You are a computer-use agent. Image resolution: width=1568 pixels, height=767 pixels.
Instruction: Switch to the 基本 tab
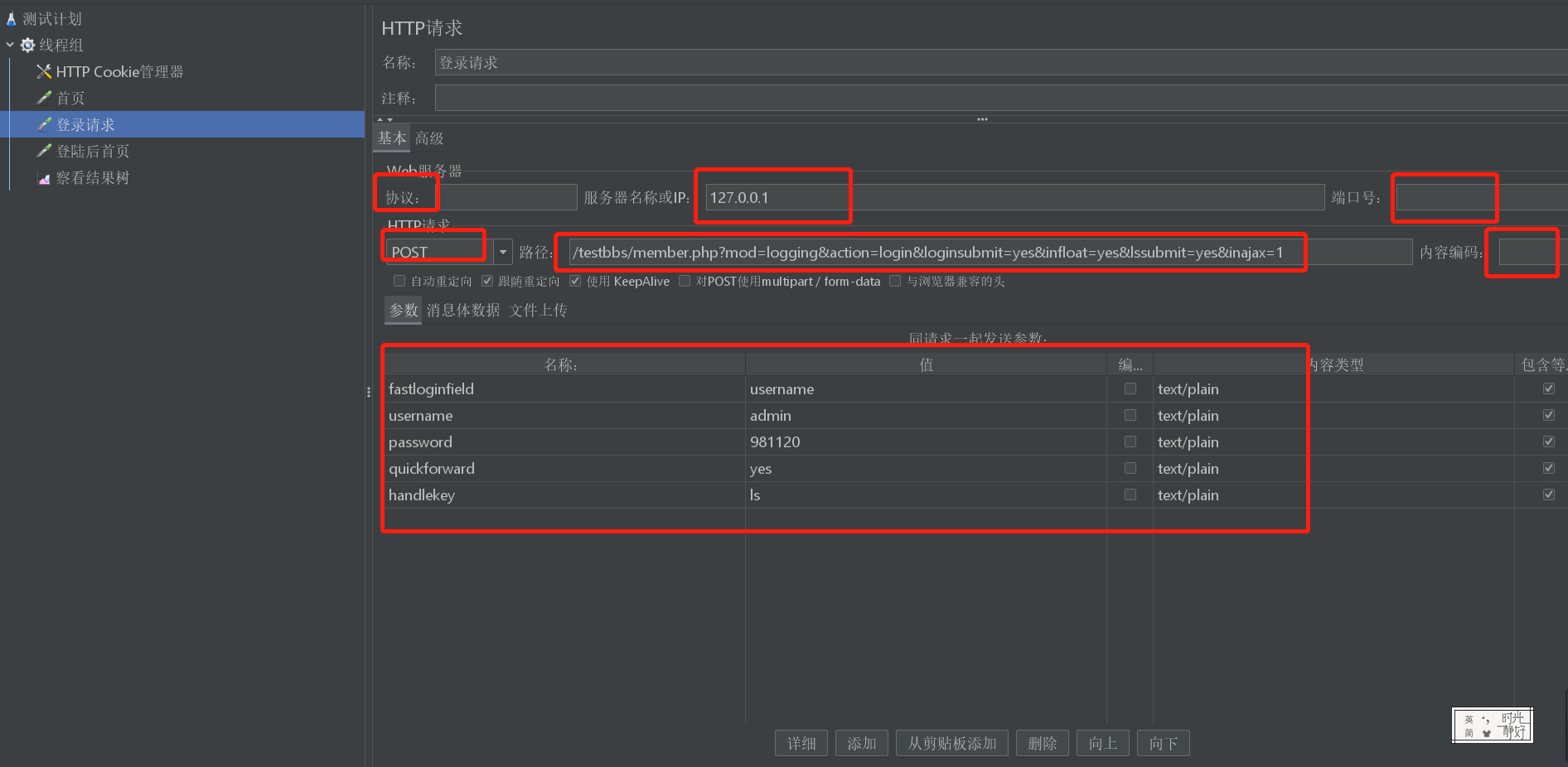point(392,138)
